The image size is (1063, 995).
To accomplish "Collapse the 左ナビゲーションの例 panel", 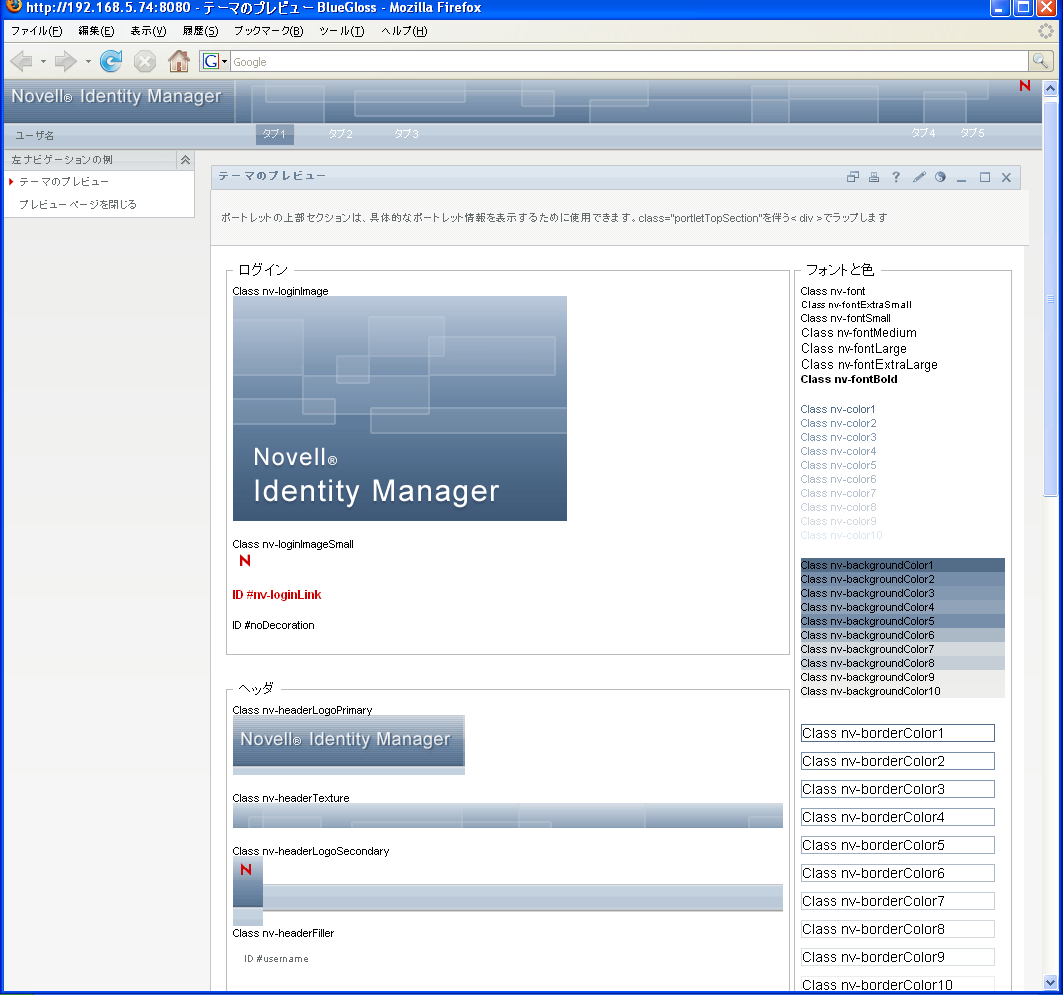I will [x=185, y=160].
